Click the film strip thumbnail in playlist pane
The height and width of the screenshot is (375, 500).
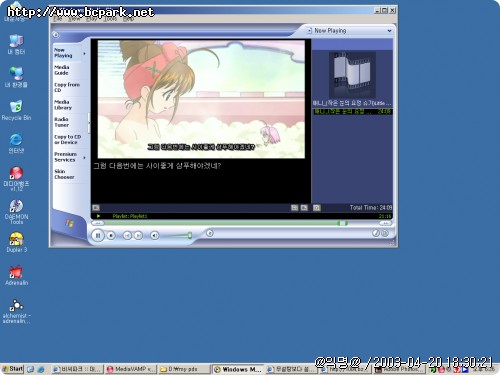tap(352, 75)
